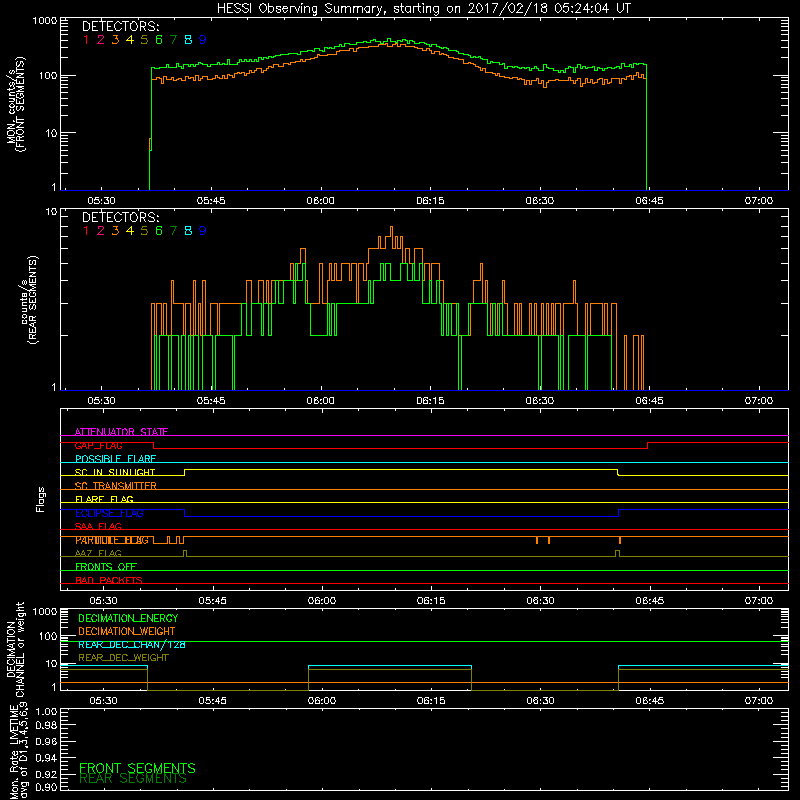Click the SC_IN_SUNLIGHT flag label
The image size is (800, 800).
tap(115, 472)
